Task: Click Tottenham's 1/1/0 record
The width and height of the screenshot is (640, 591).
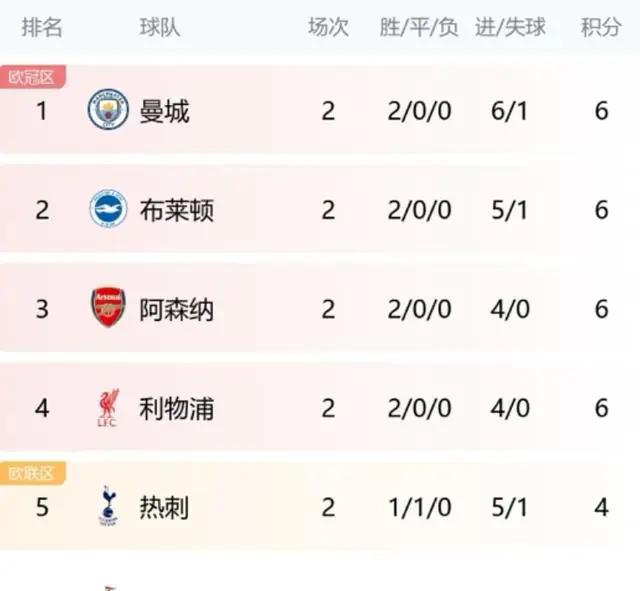Action: (x=420, y=508)
